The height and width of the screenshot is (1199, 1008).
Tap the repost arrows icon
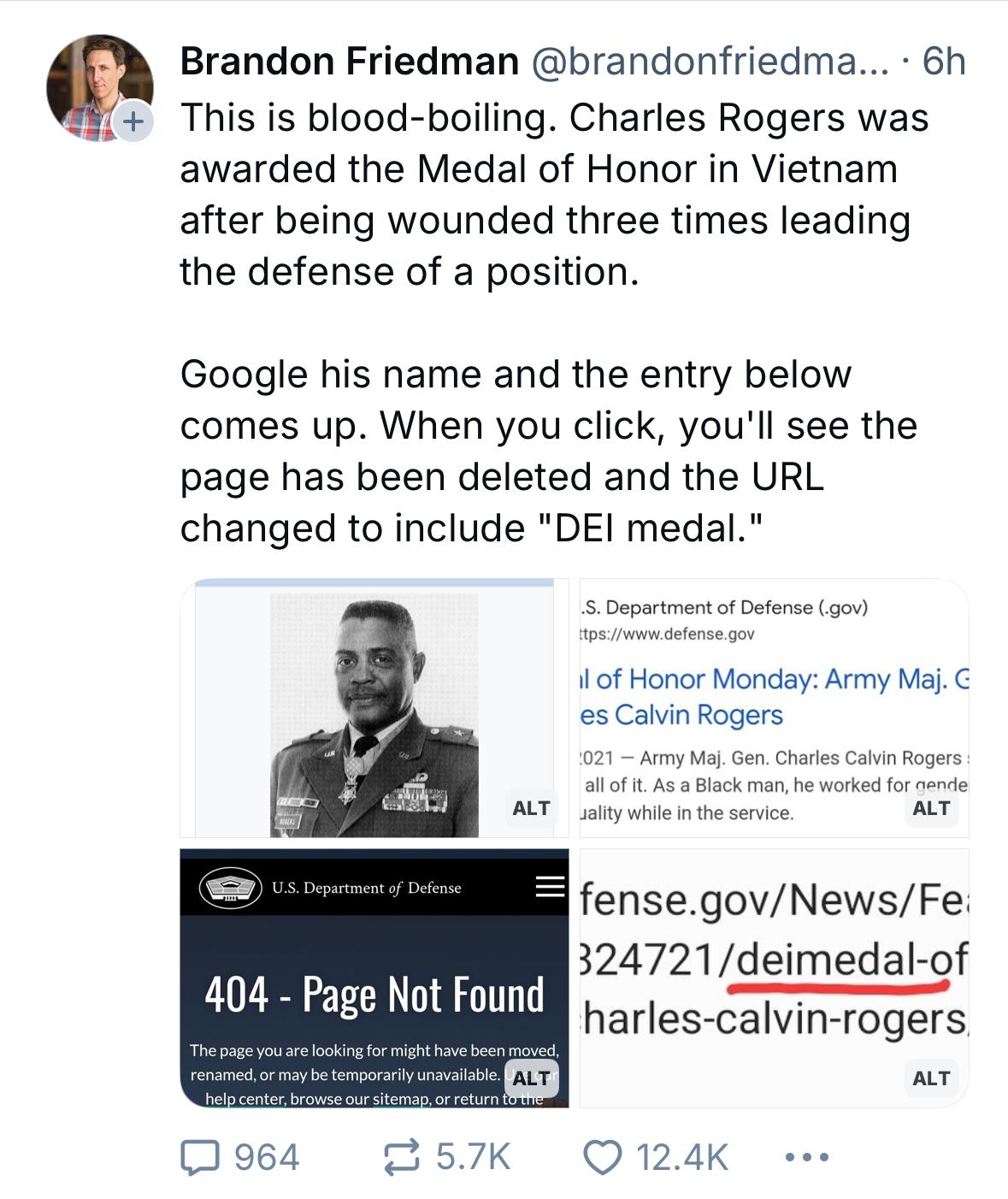point(401,1157)
